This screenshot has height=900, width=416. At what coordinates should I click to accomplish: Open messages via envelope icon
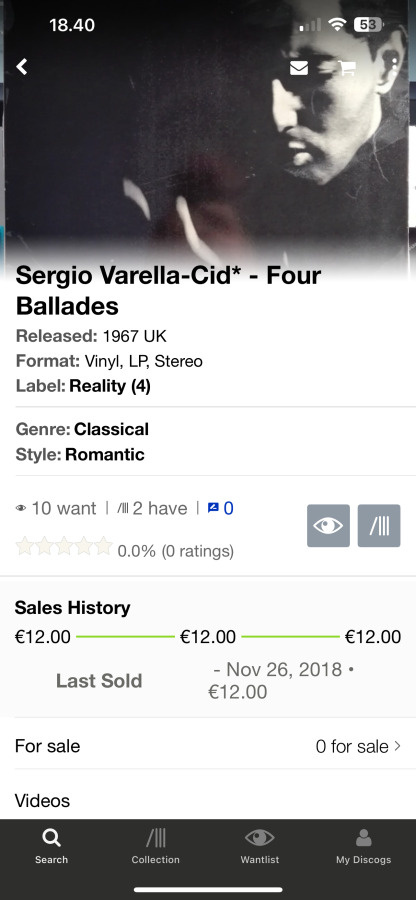pyautogui.click(x=298, y=68)
